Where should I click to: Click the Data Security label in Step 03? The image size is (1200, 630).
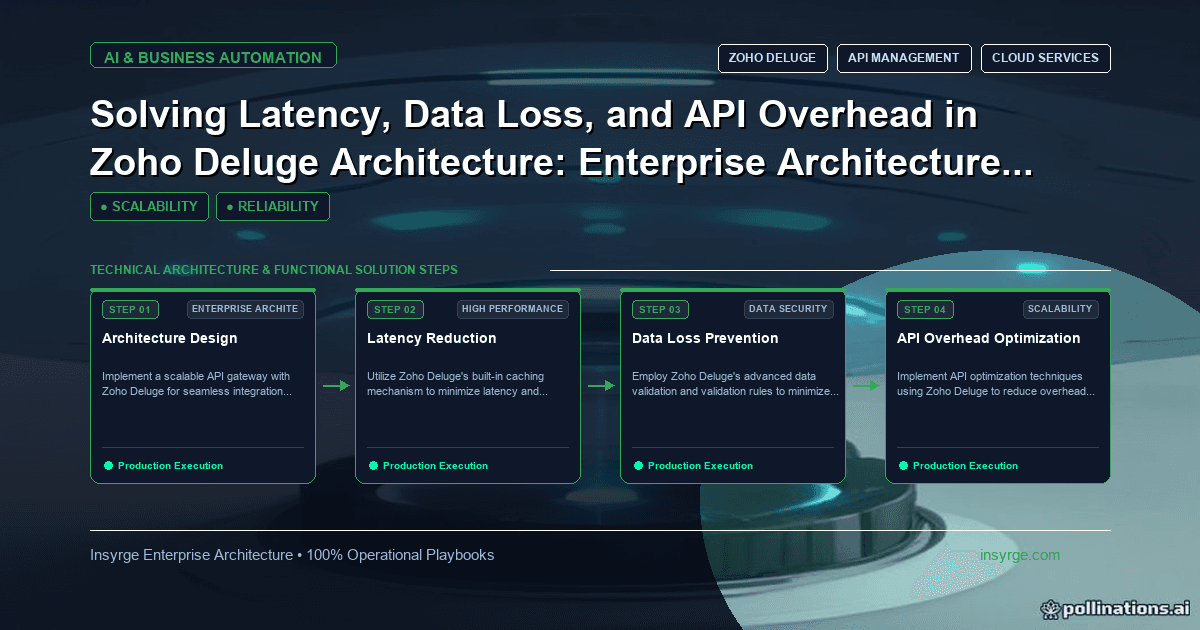coord(789,309)
